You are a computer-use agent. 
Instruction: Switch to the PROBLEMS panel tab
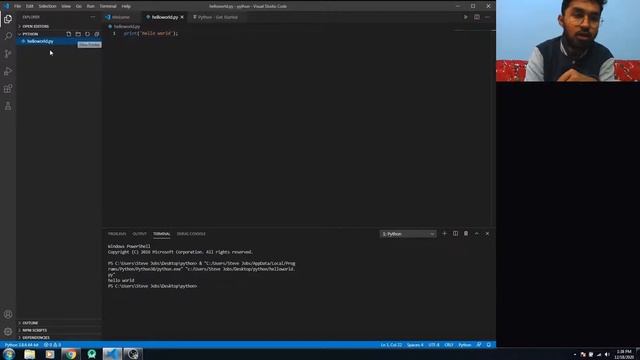click(117, 234)
